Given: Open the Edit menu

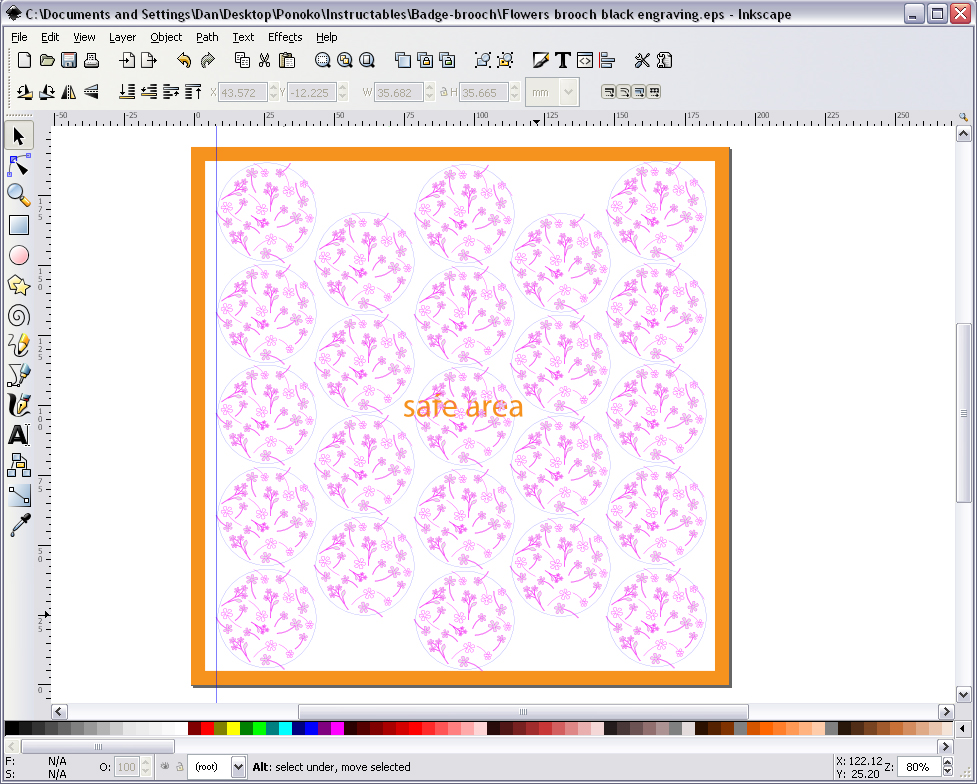Looking at the screenshot, I should coord(50,37).
